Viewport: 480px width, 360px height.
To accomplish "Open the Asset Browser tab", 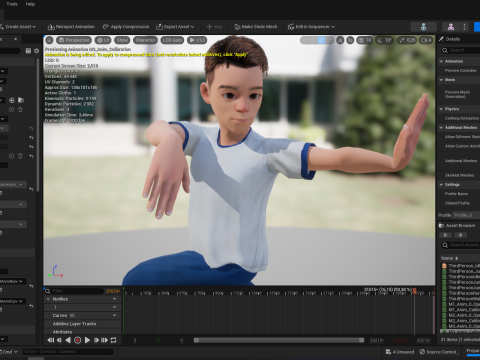I will click(457, 226).
